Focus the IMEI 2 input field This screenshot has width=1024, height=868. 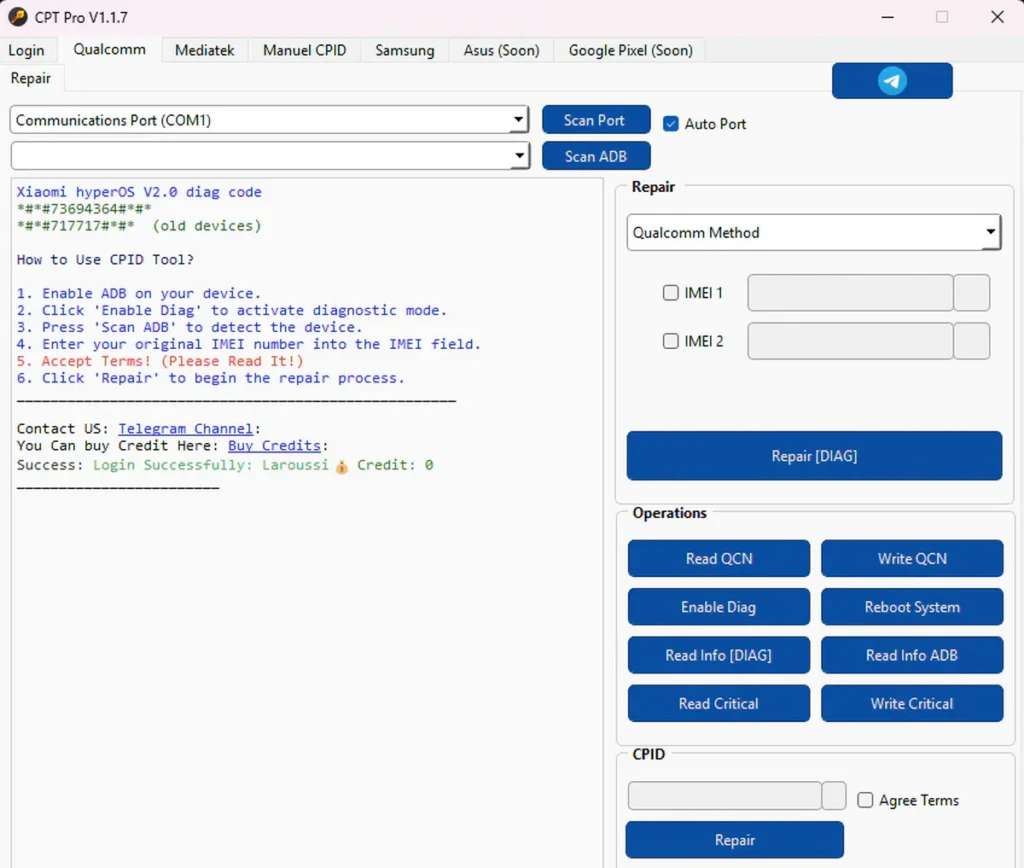pos(850,341)
